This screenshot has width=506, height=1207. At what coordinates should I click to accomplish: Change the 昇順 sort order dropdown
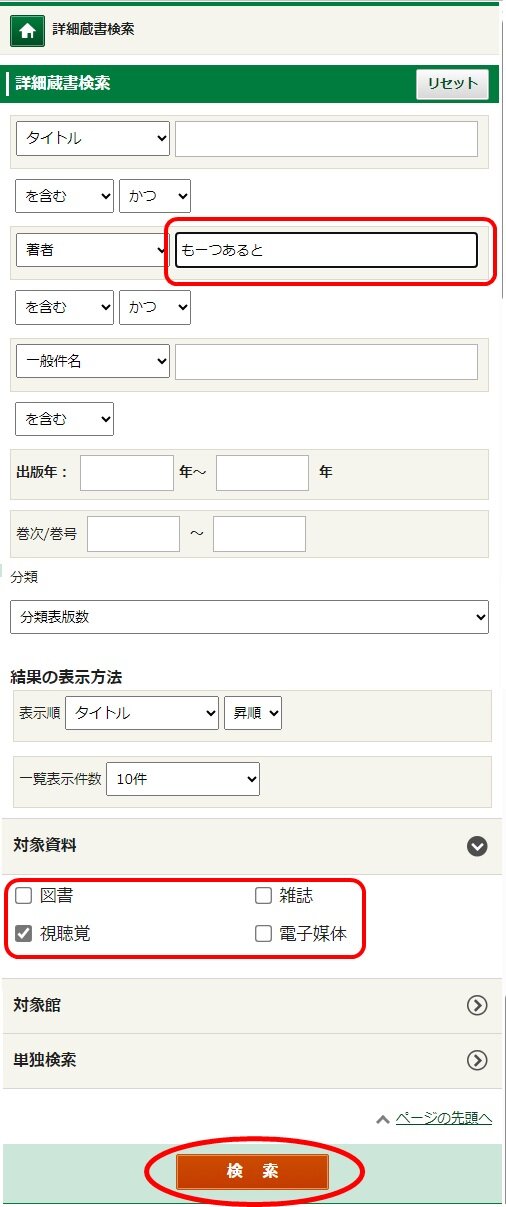tap(253, 713)
